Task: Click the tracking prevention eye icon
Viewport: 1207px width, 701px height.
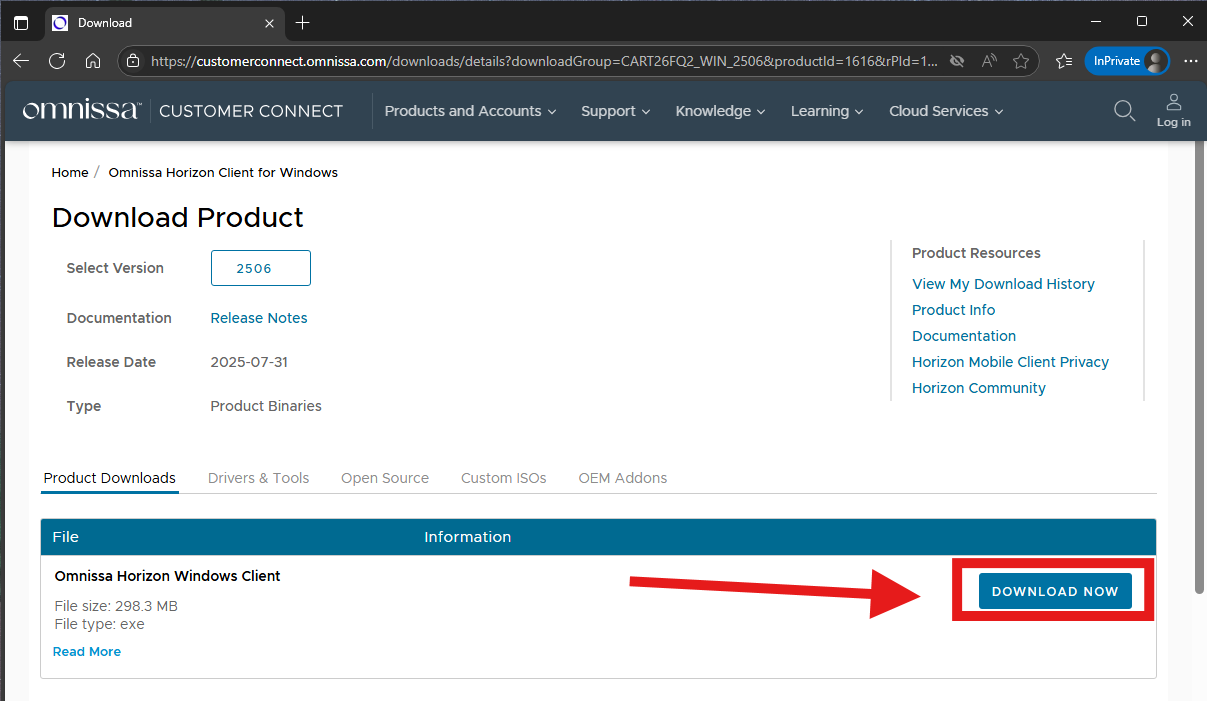Action: point(957,61)
